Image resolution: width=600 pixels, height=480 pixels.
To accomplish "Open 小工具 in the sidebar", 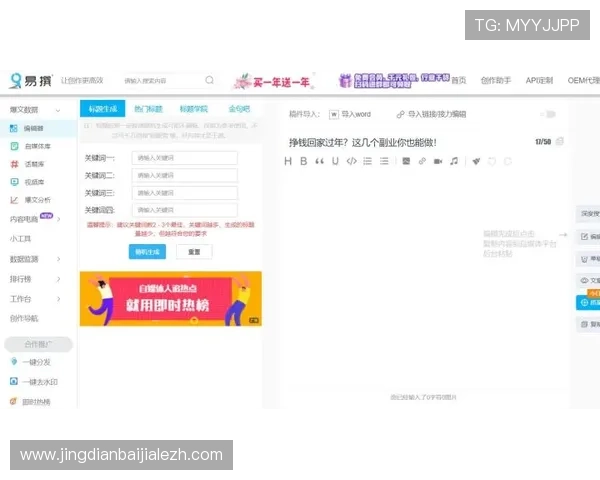I will [21, 239].
